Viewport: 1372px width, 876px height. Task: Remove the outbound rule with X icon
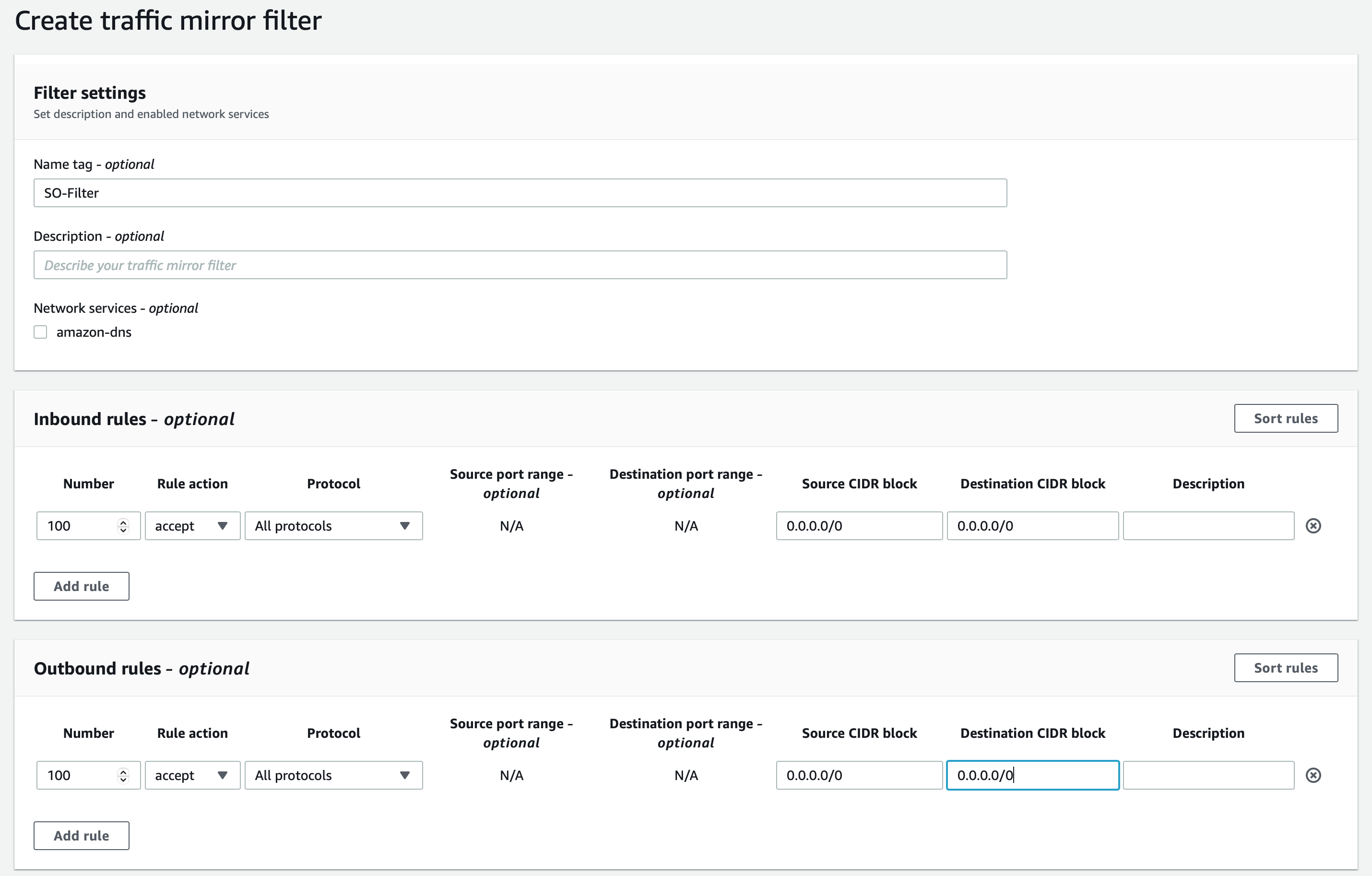(x=1313, y=775)
